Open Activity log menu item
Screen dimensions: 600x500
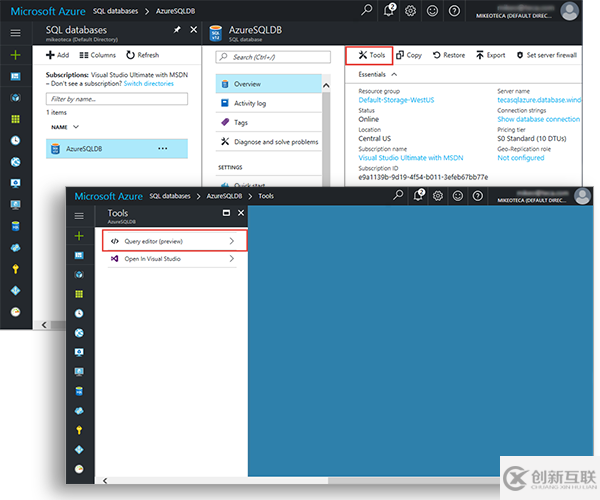click(269, 103)
